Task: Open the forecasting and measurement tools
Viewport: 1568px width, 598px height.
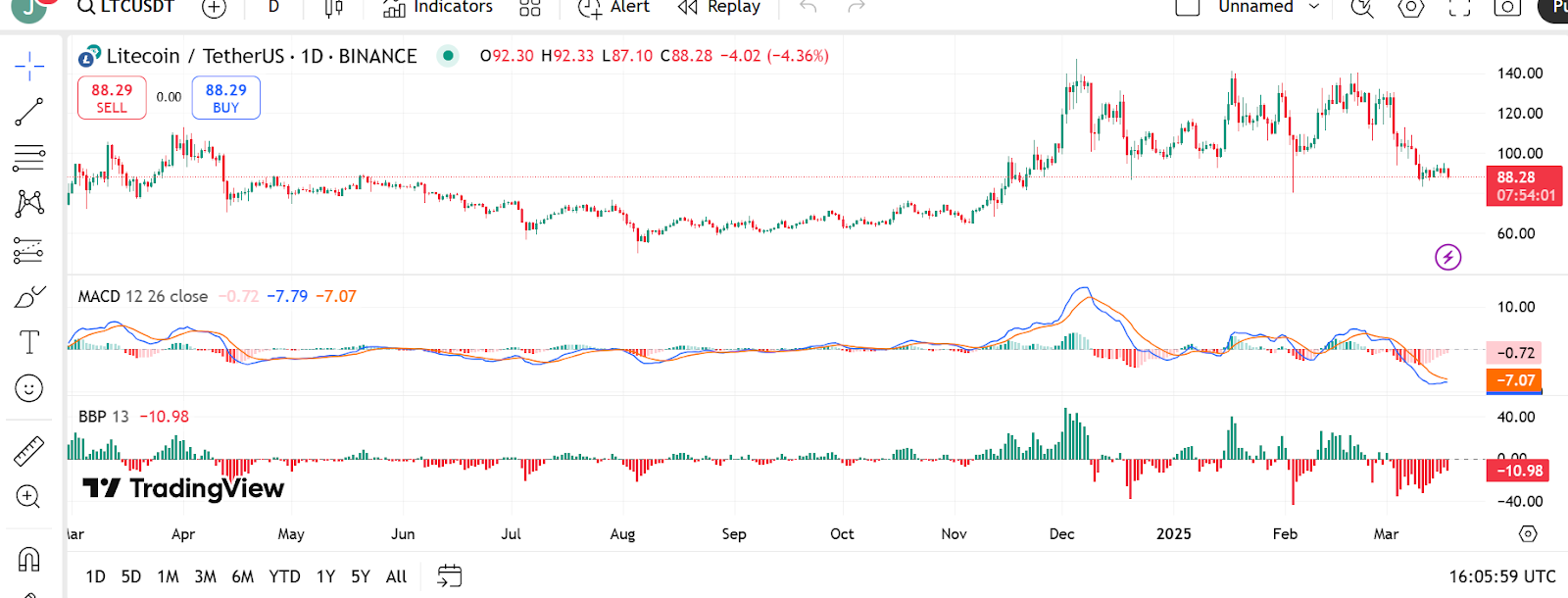Action: pyautogui.click(x=29, y=251)
